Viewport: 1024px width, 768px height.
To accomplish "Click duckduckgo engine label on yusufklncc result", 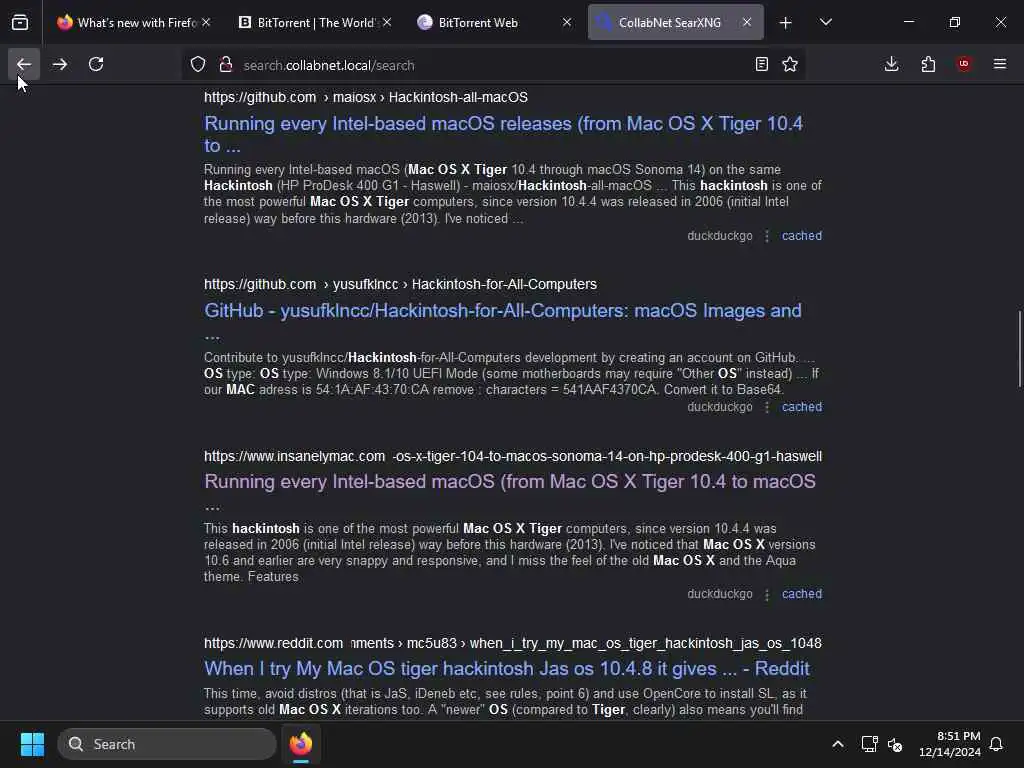I will pos(720,407).
